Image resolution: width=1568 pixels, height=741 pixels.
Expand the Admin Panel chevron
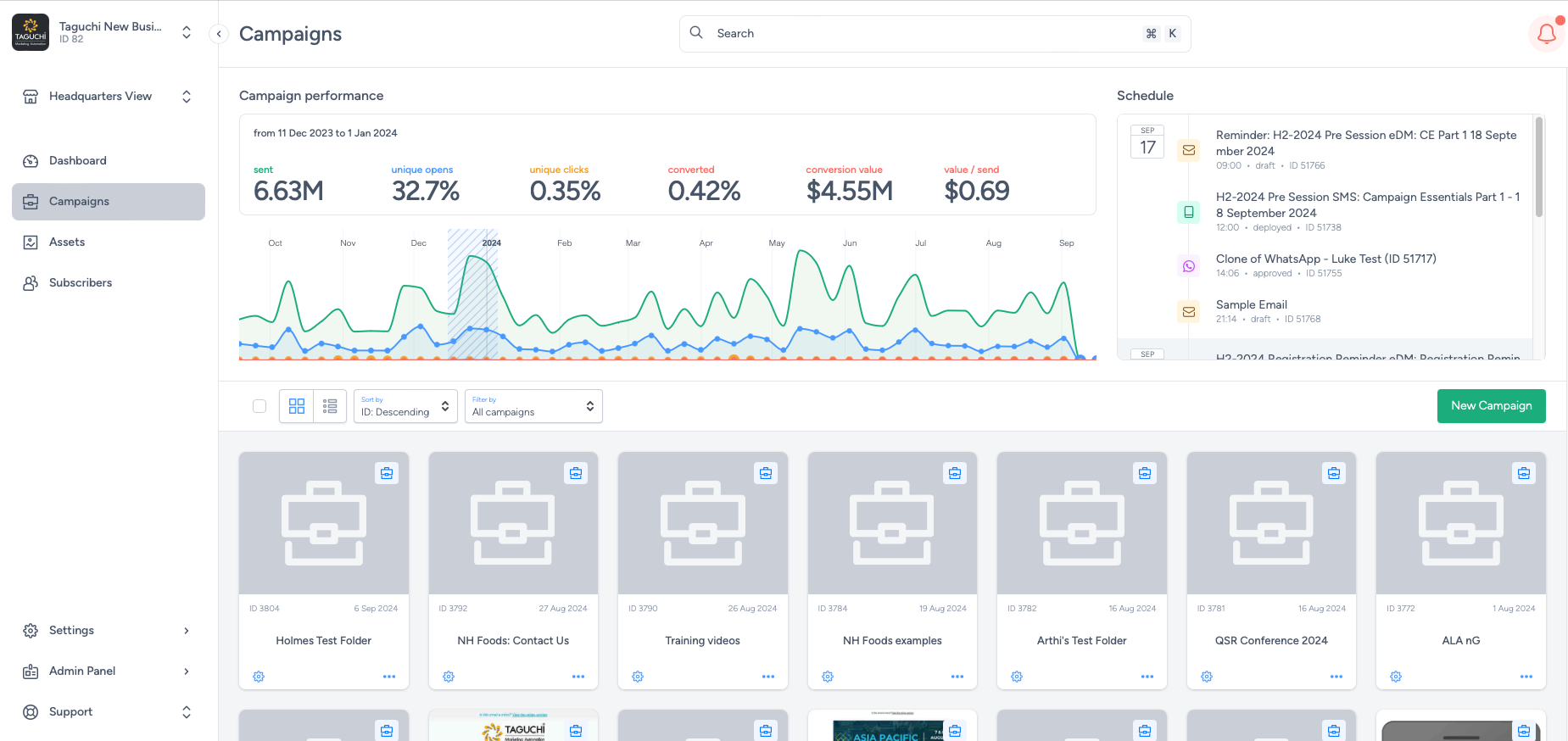pos(187,671)
